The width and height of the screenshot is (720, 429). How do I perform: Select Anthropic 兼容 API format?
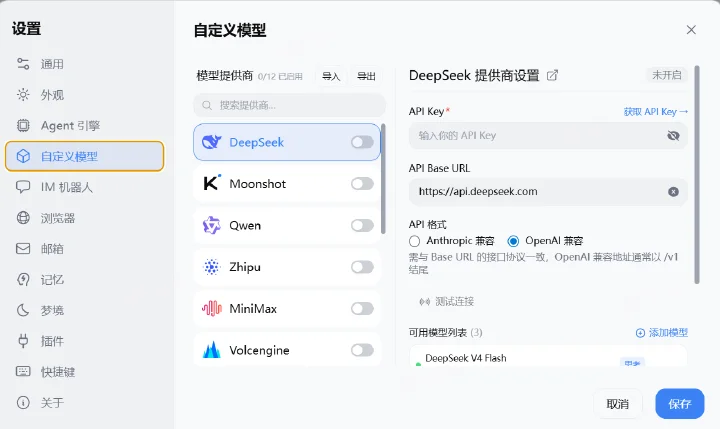click(x=415, y=241)
